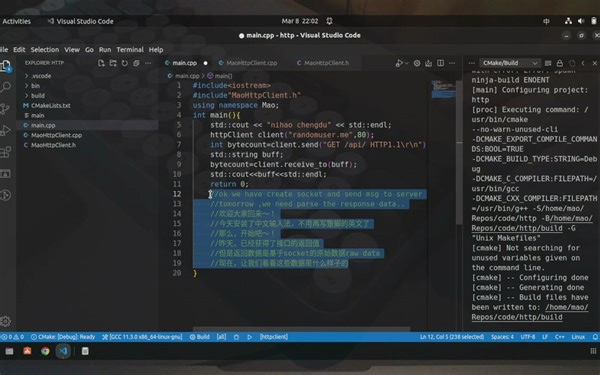Click the editor minimap preview
This screenshot has height=375, width=600.
(443, 90)
